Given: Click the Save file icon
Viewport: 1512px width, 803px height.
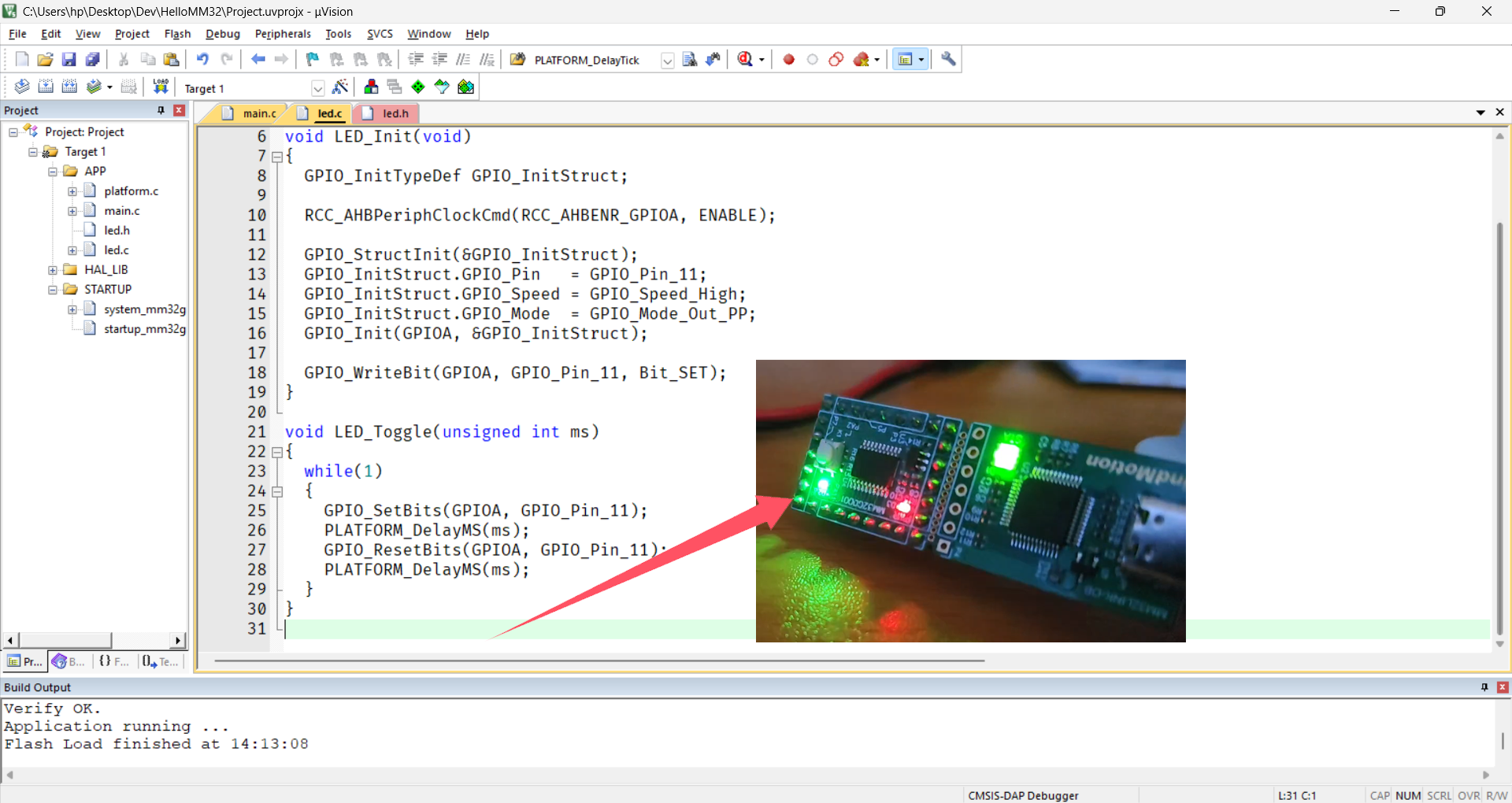Looking at the screenshot, I should (69, 60).
